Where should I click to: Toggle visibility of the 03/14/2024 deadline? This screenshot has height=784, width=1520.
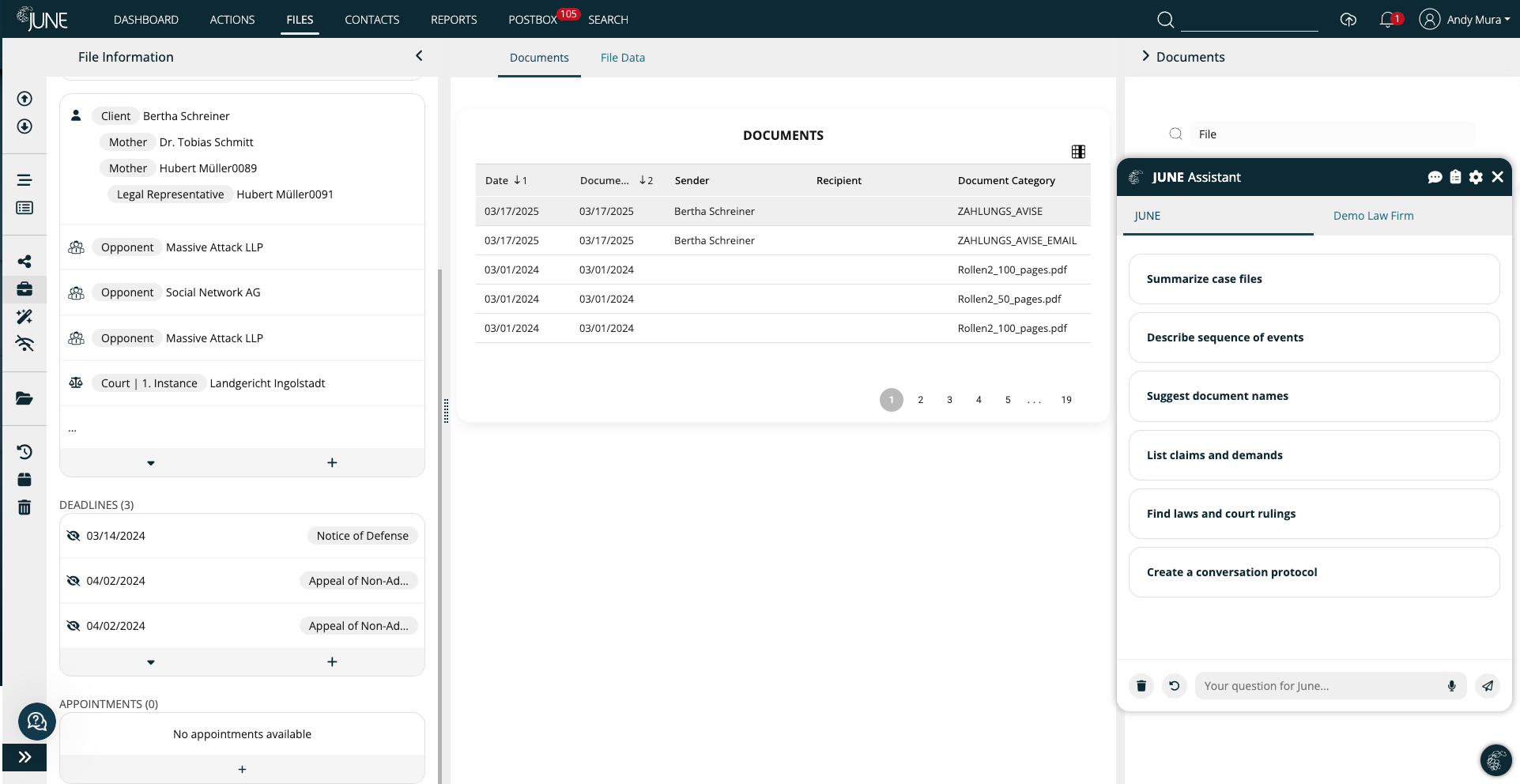(74, 535)
